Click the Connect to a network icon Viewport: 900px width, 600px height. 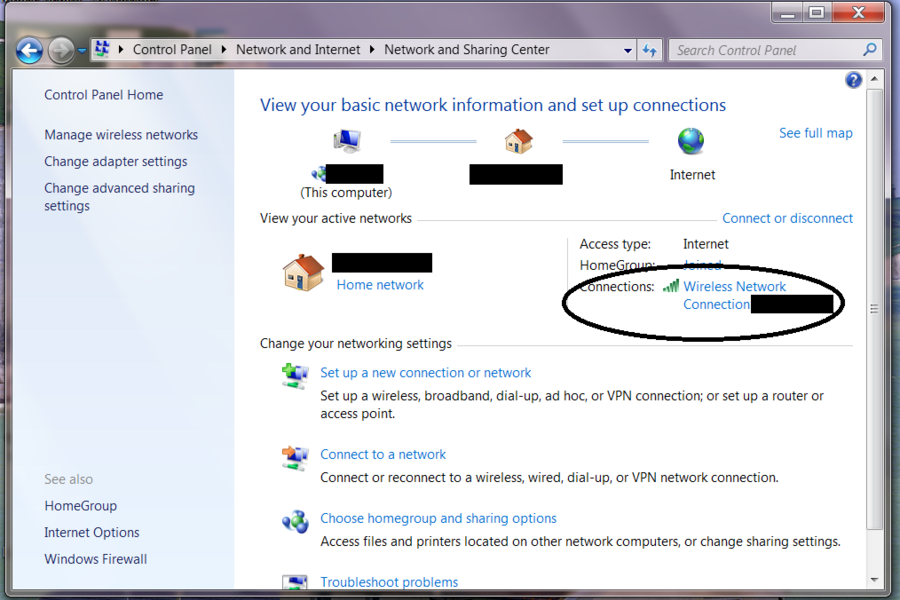295,456
